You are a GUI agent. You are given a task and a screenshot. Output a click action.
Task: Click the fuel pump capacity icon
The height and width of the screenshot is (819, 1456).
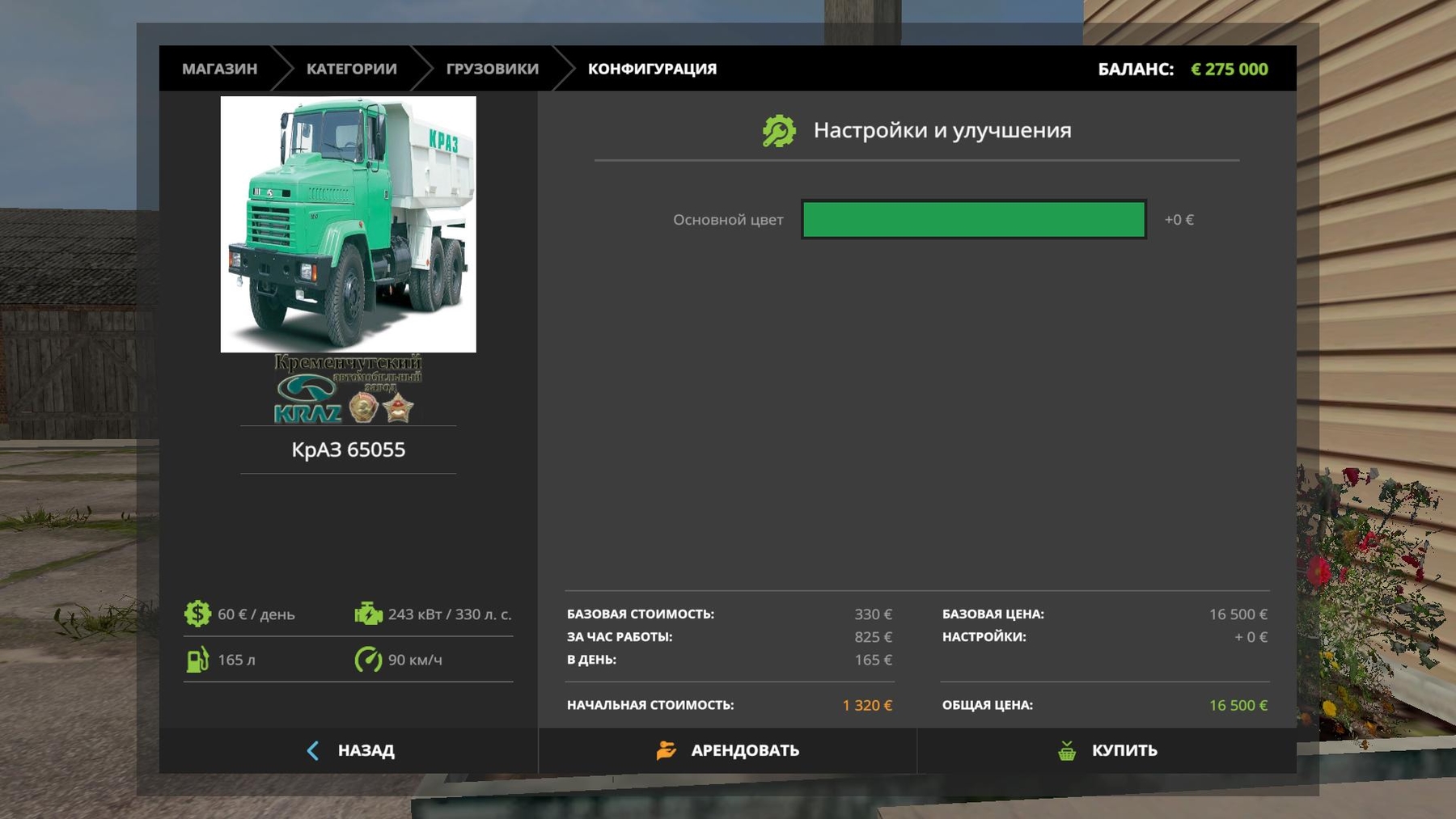197,660
